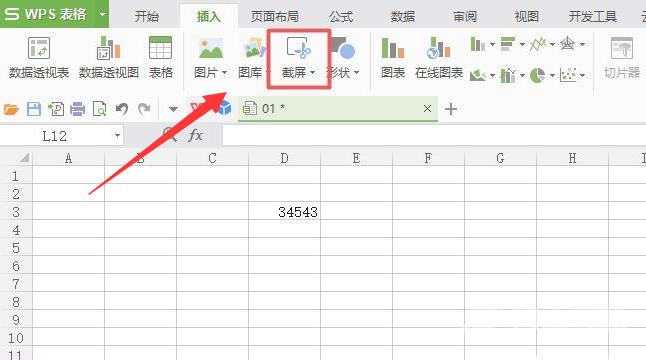The image size is (646, 360).
Task: Expand the 图片 dropdown arrow
Action: click(225, 73)
